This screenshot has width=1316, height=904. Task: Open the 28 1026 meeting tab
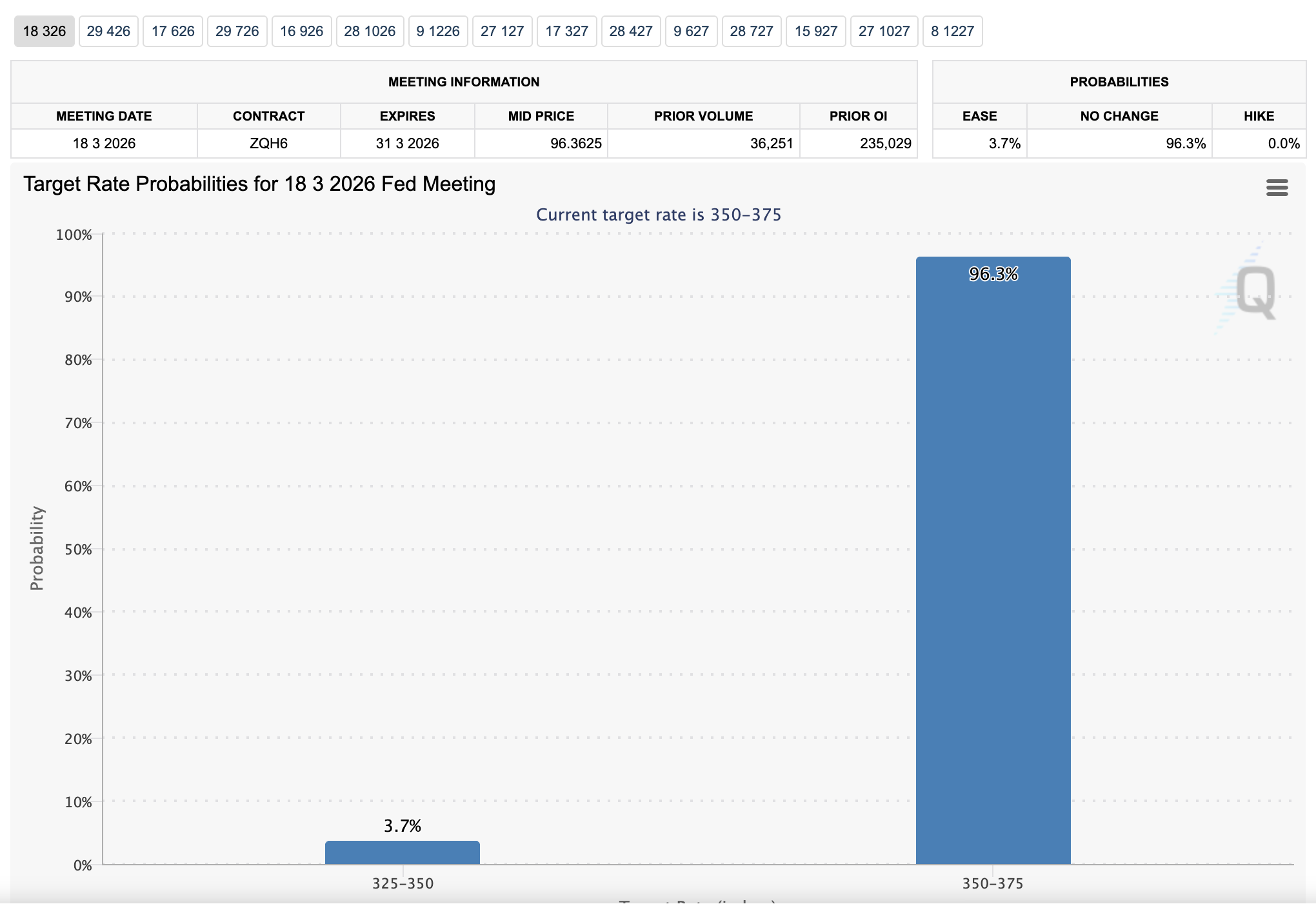click(370, 32)
